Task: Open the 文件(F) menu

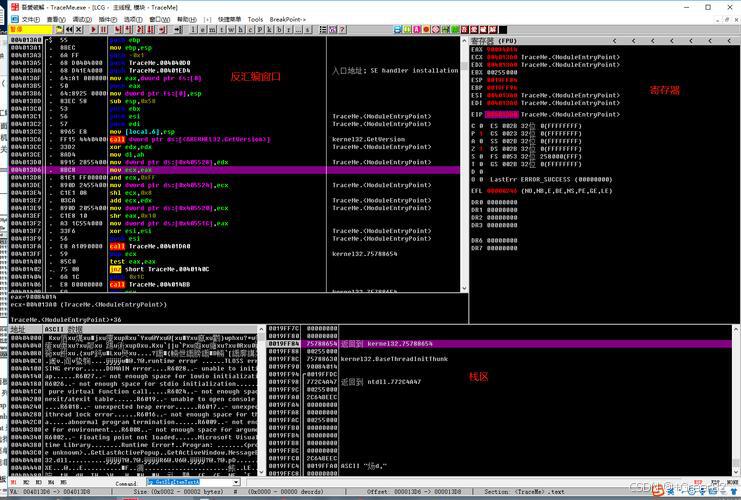Action: click(x=31, y=19)
